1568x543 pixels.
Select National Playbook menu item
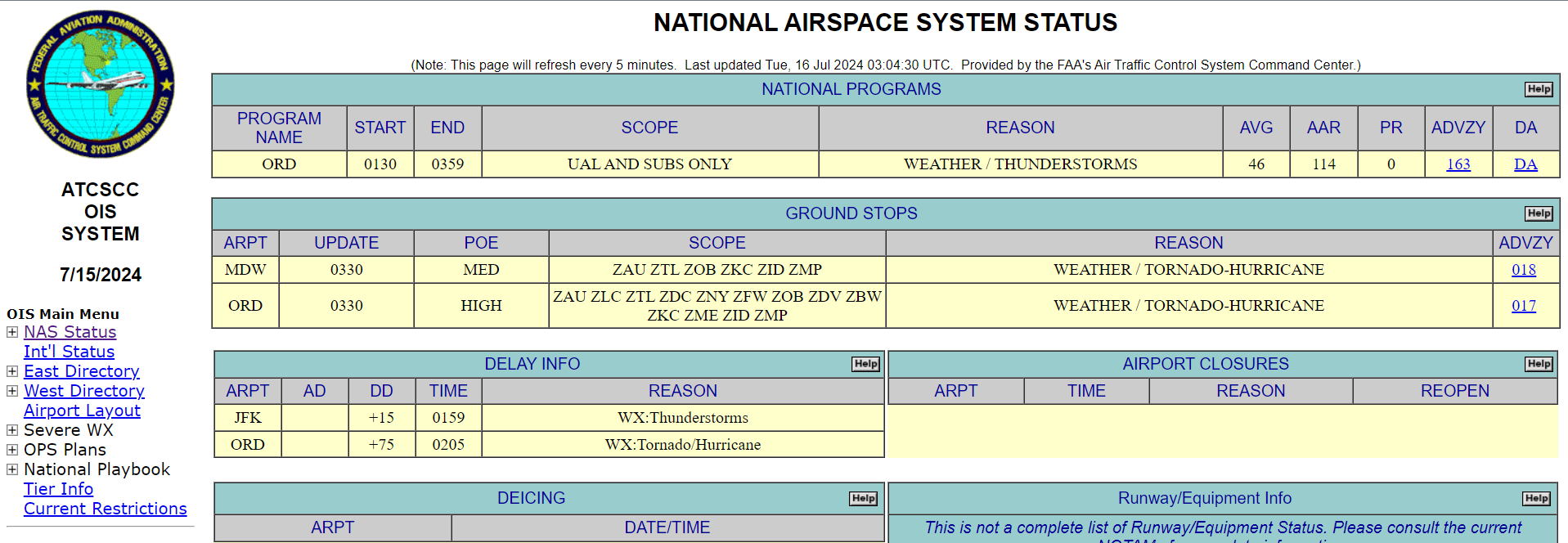[97, 469]
